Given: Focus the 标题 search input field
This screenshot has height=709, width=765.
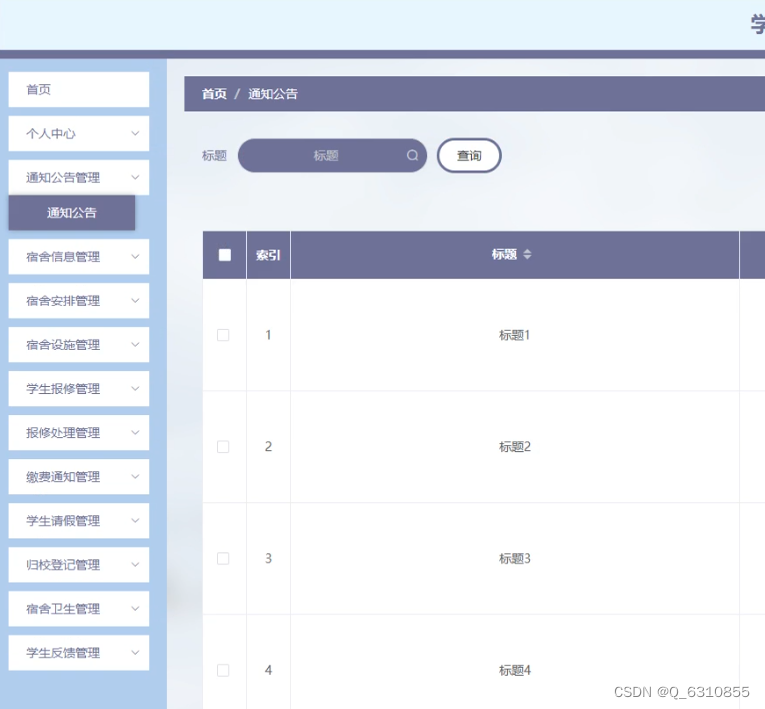Looking at the screenshot, I should pyautogui.click(x=332, y=155).
